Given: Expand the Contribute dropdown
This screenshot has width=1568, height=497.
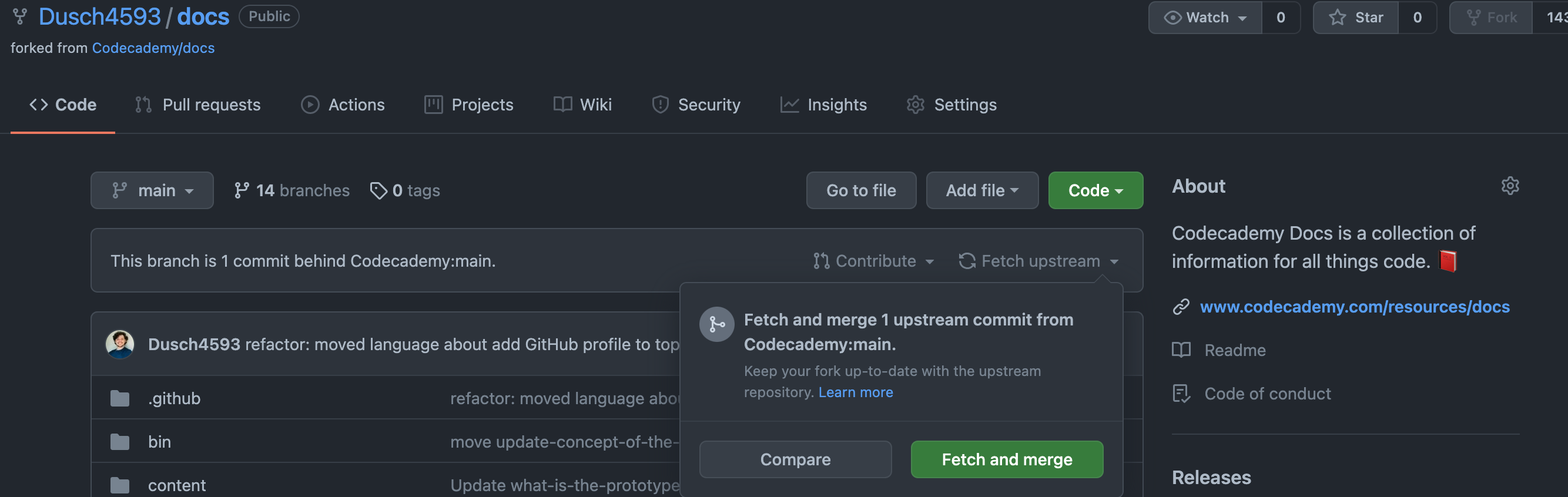Looking at the screenshot, I should pos(873,261).
